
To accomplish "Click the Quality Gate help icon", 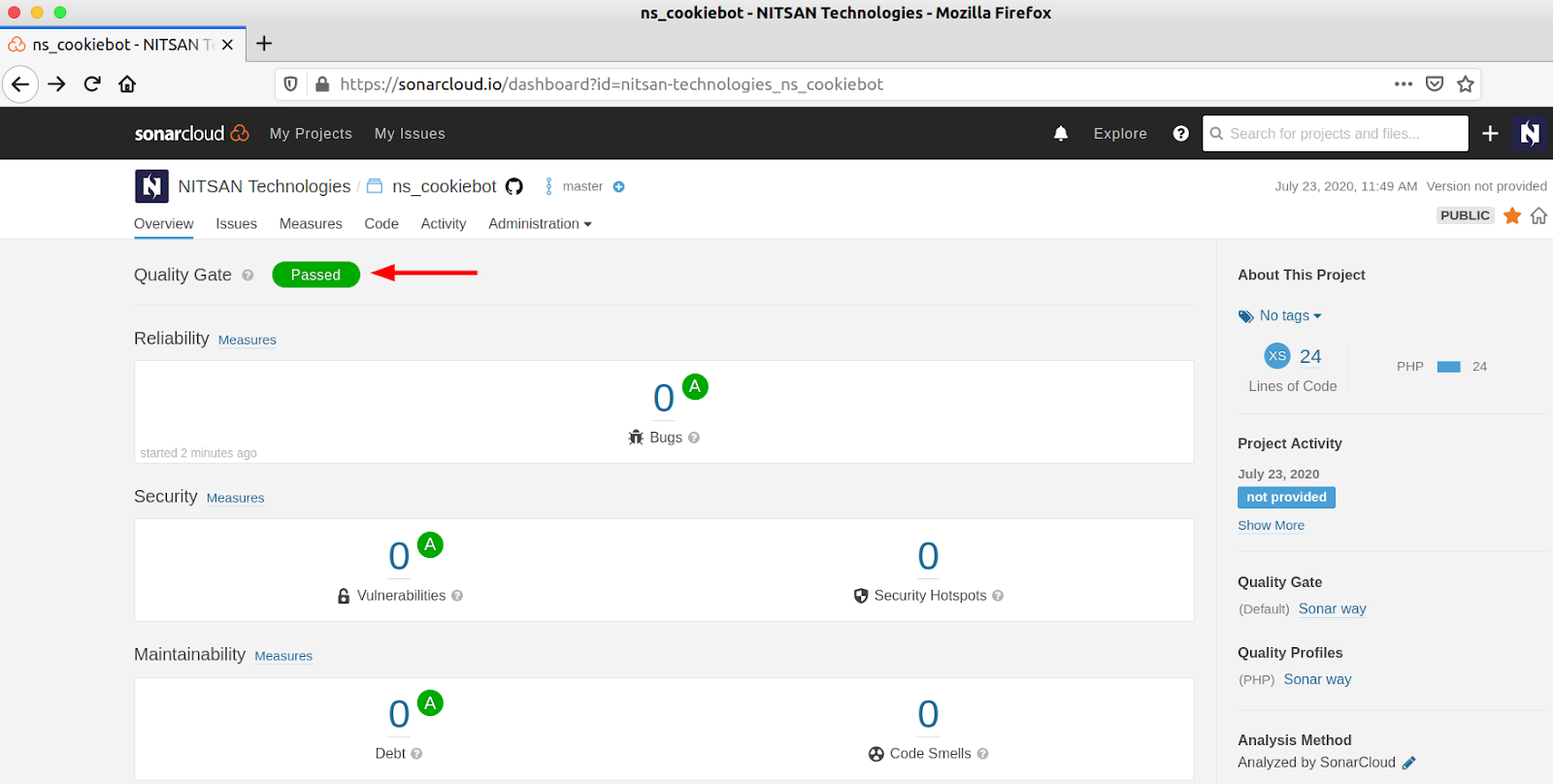I will pos(248,276).
